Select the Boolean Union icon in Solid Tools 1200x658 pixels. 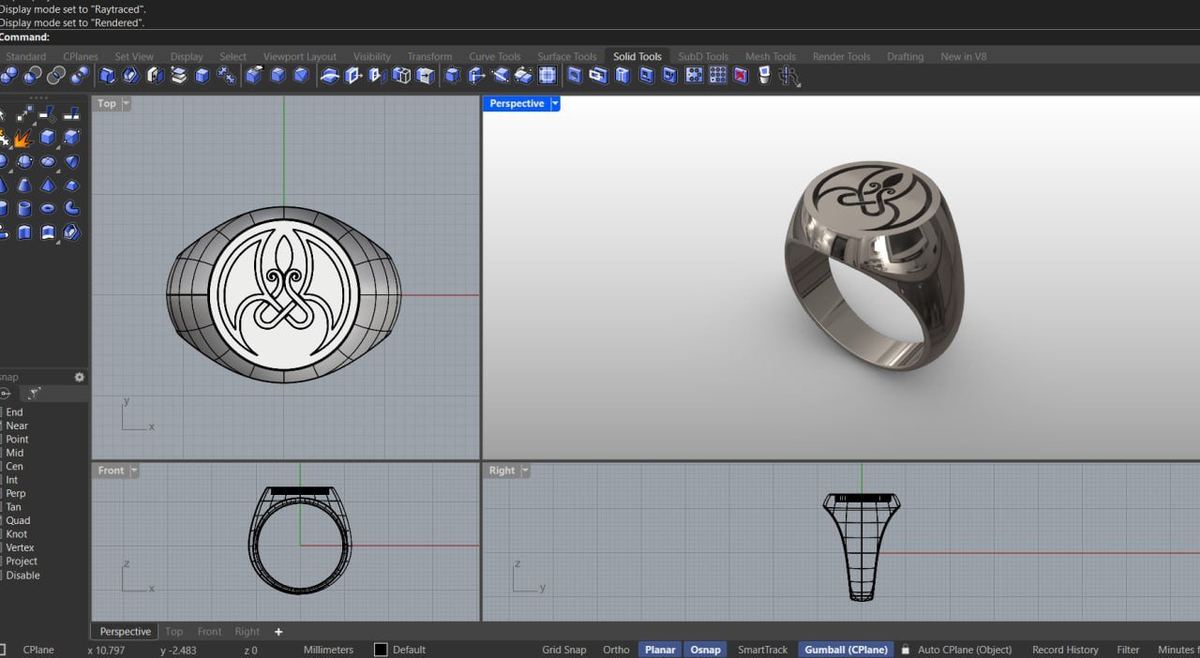click(9, 76)
